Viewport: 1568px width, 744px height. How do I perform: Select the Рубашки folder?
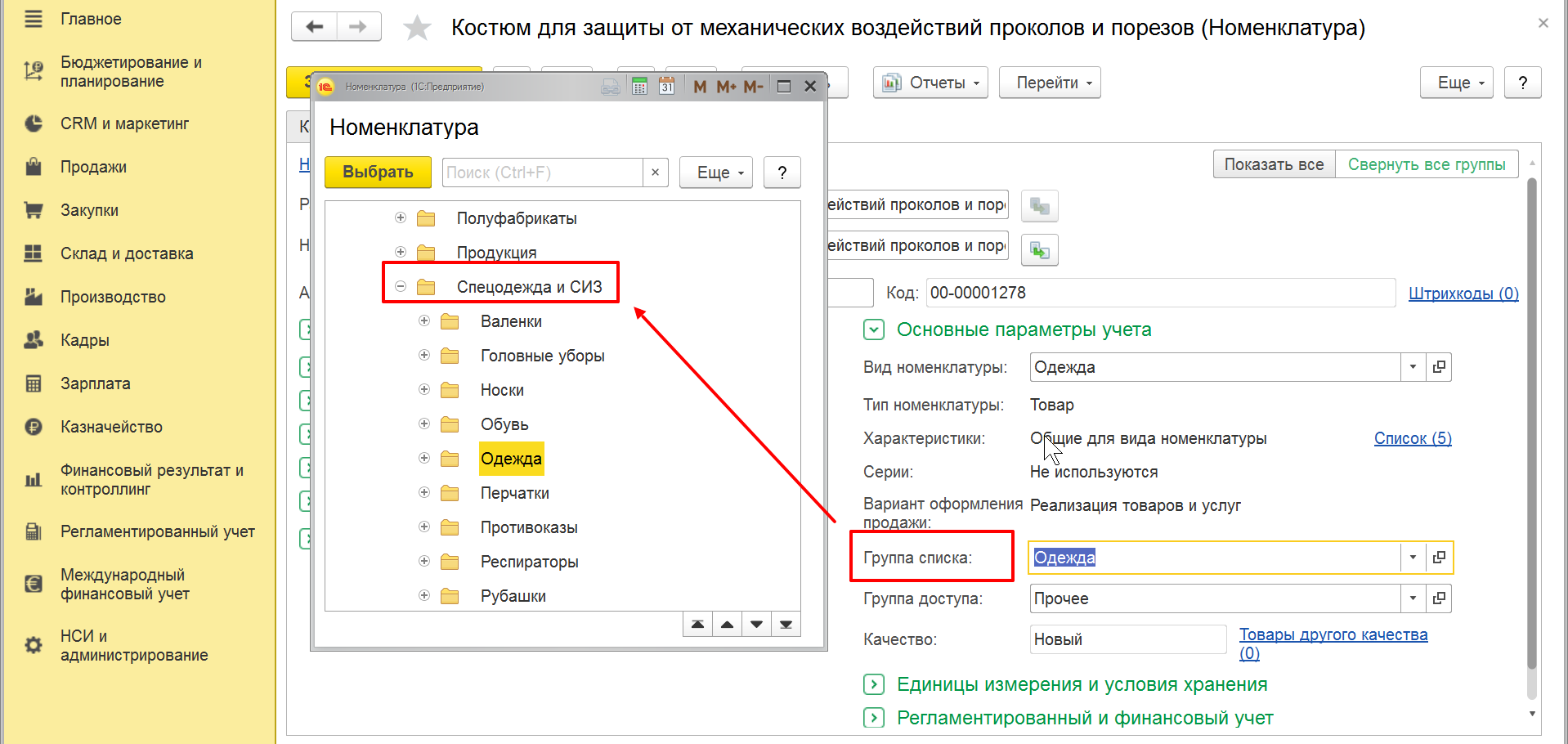click(513, 596)
